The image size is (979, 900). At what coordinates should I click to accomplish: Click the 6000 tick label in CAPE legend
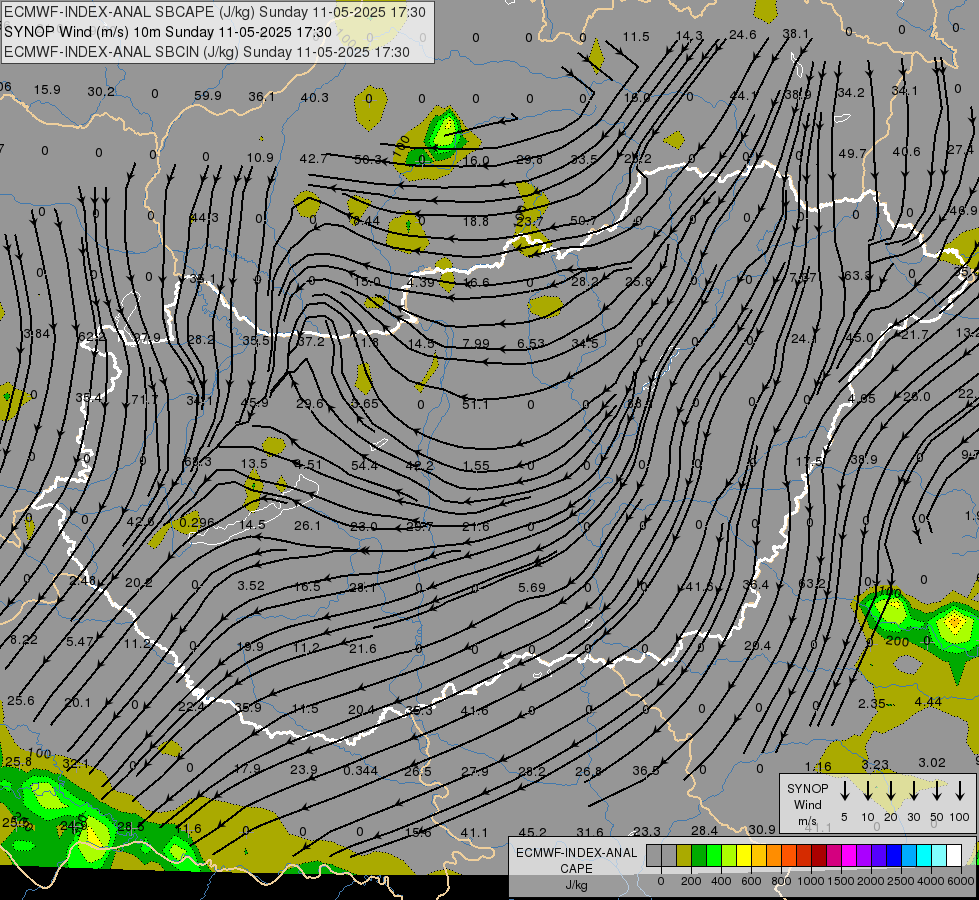[961, 881]
